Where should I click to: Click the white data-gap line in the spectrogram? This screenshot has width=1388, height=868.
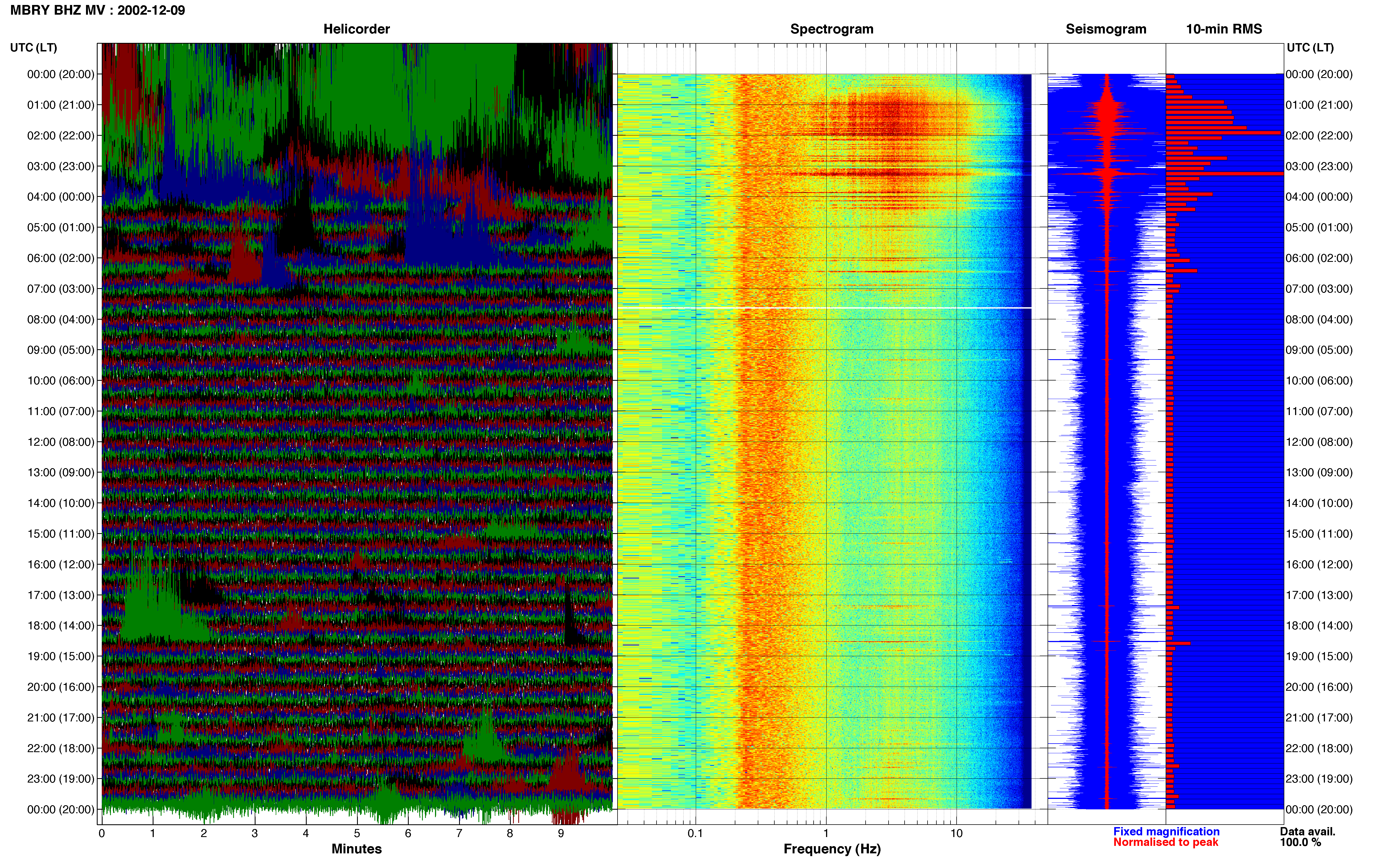click(x=824, y=308)
